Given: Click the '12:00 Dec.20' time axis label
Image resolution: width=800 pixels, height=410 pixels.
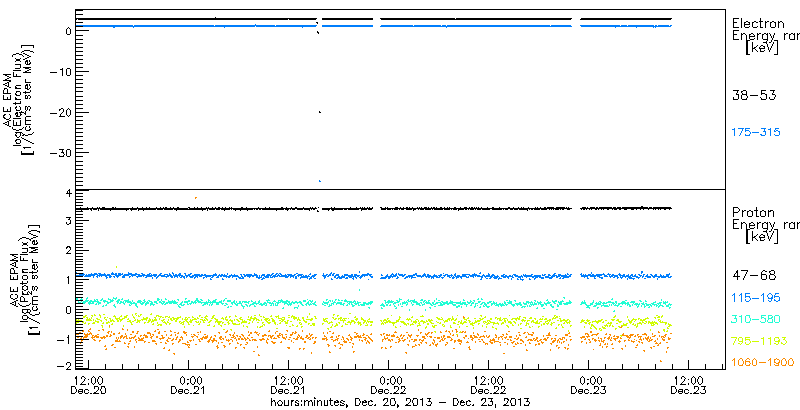Looking at the screenshot, I should tap(89, 385).
